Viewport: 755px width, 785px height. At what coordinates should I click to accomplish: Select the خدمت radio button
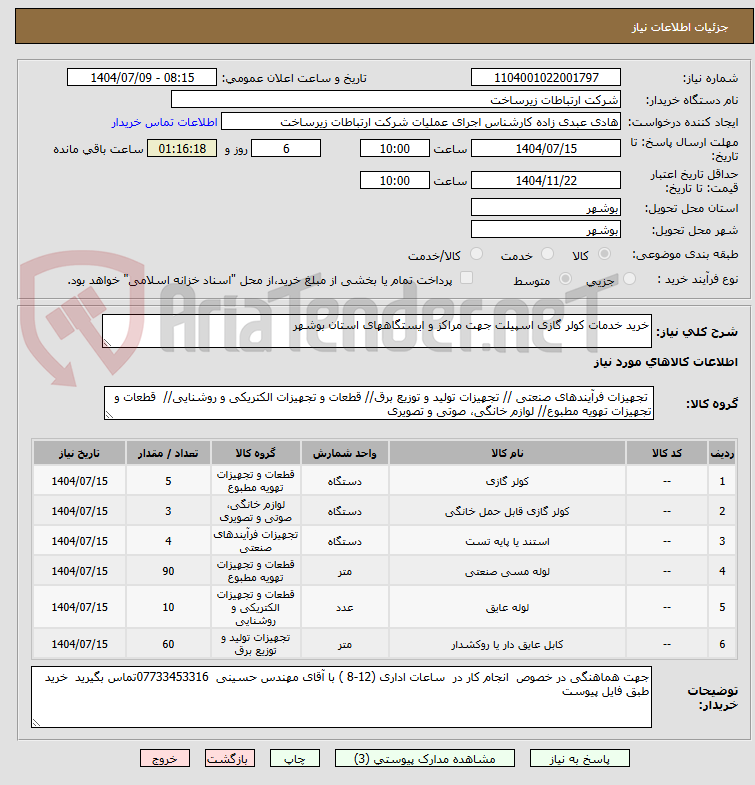pos(548,254)
